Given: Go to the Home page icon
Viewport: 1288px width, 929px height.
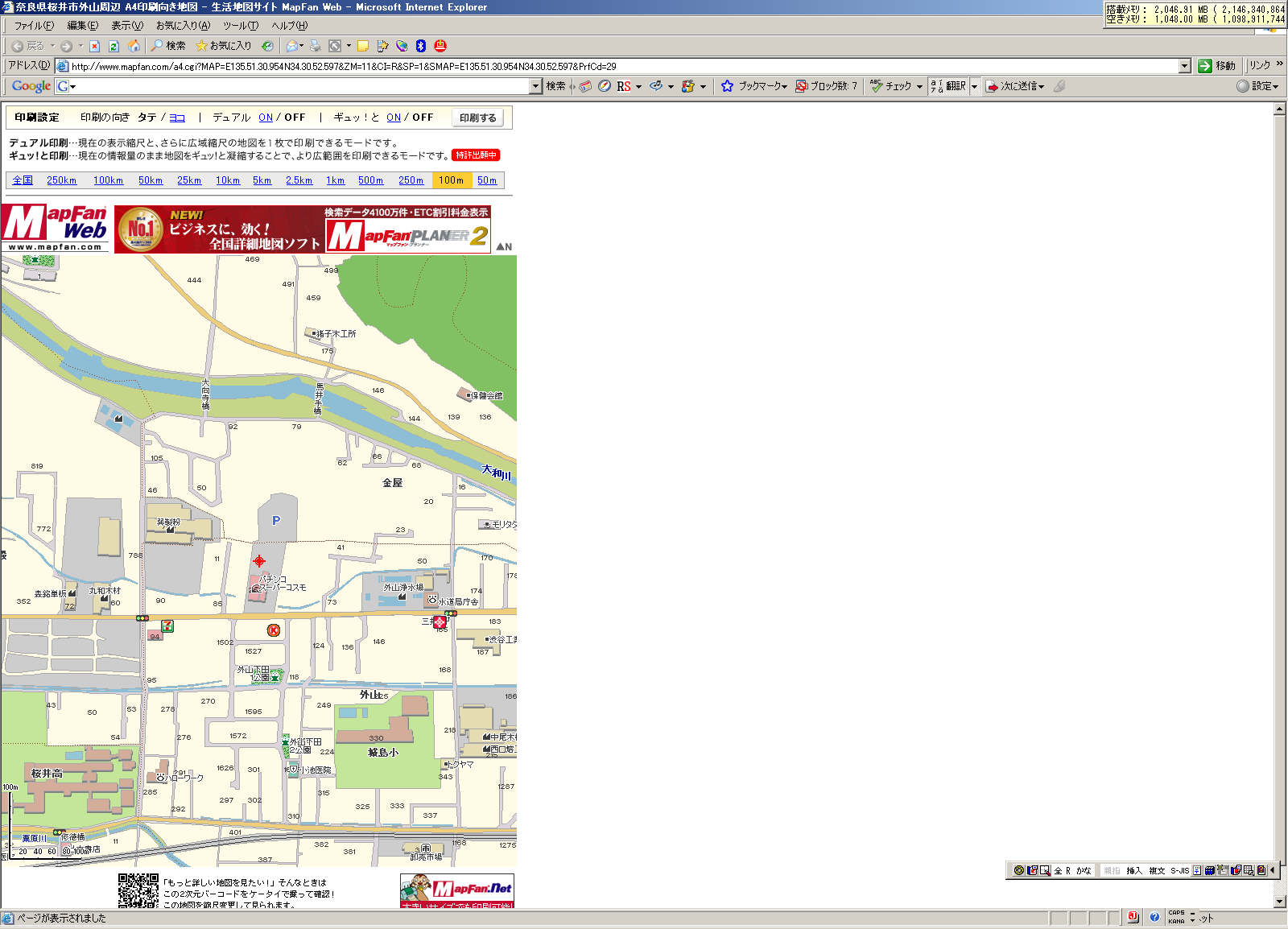Looking at the screenshot, I should click(x=134, y=46).
